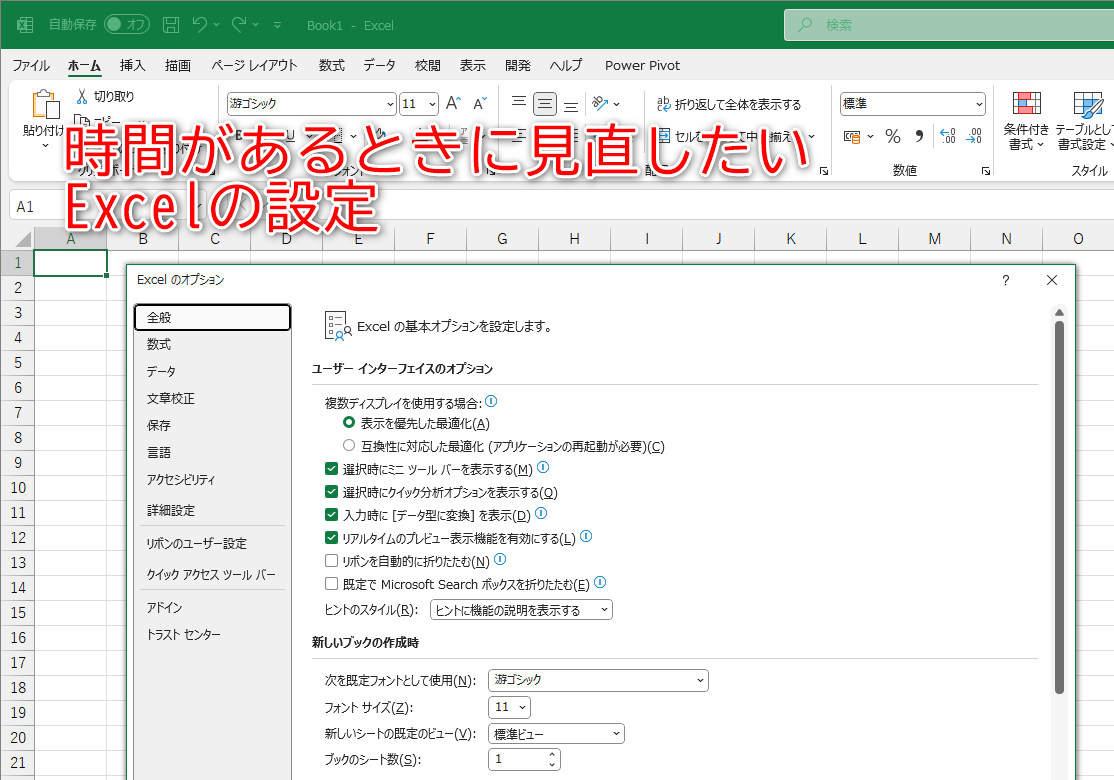The width and height of the screenshot is (1114, 780).
Task: Switch to the 挿入 ribbon tab
Action: tap(133, 65)
